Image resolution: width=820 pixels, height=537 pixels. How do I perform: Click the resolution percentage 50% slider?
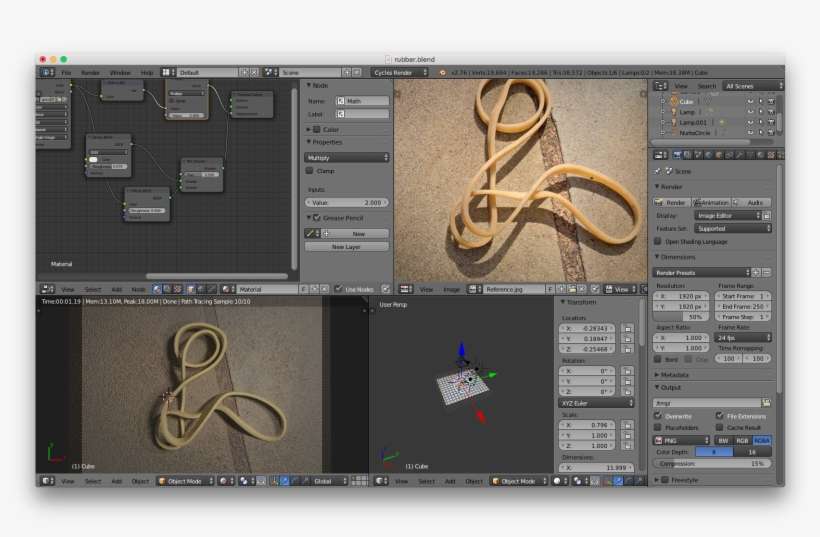681,317
